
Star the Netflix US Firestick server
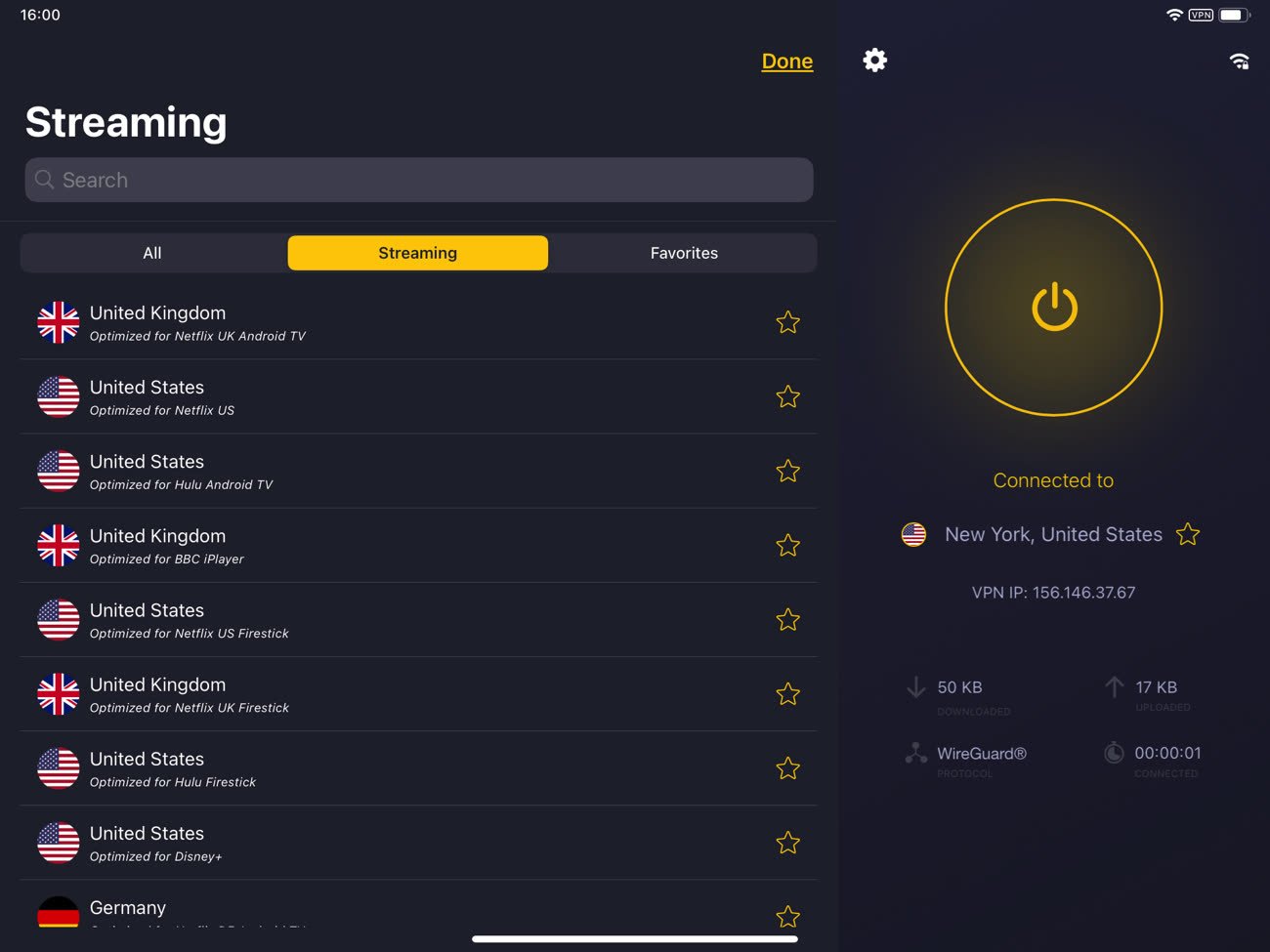coord(788,619)
